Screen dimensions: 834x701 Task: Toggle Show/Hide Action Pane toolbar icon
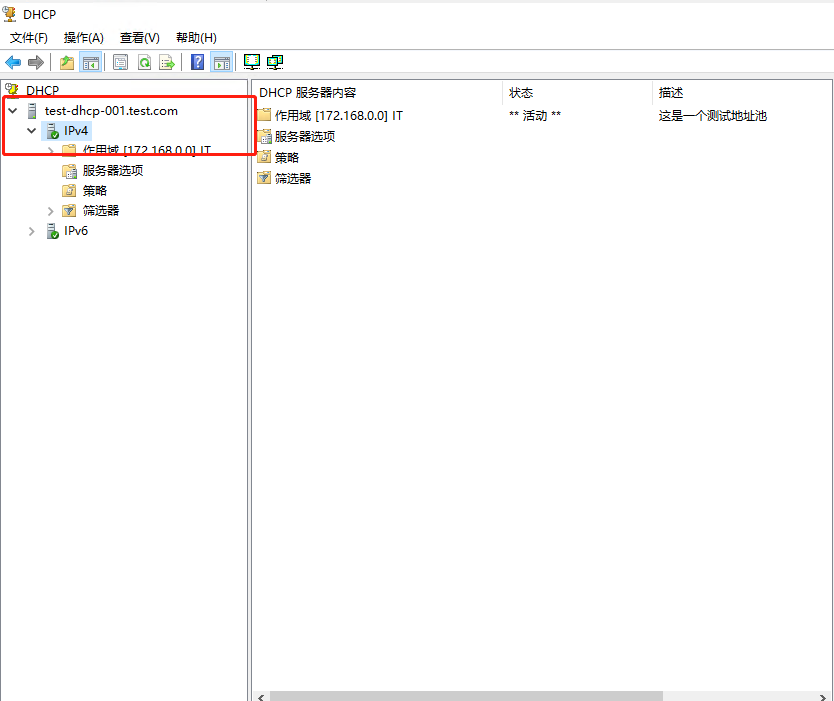pos(222,63)
